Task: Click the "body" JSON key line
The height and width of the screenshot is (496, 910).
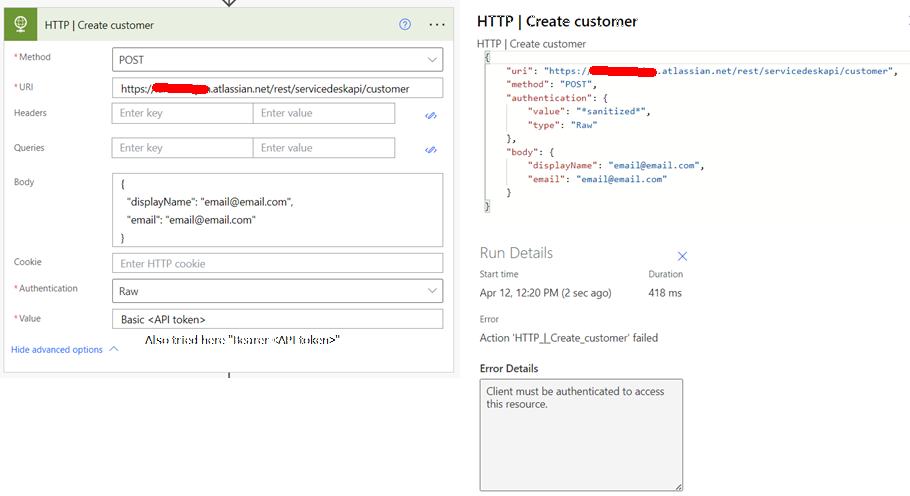Action: 530,152
